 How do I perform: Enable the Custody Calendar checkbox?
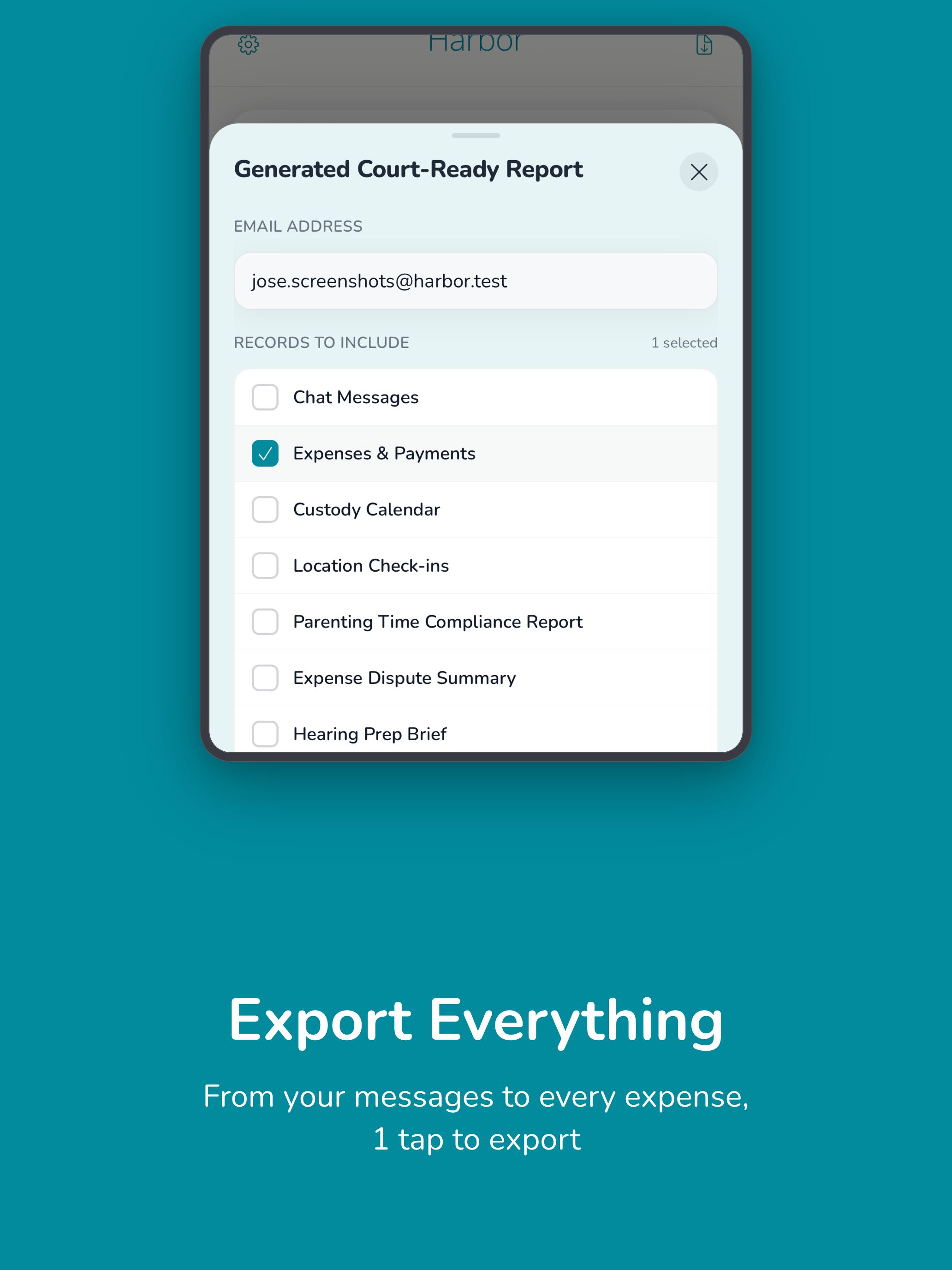click(x=265, y=510)
